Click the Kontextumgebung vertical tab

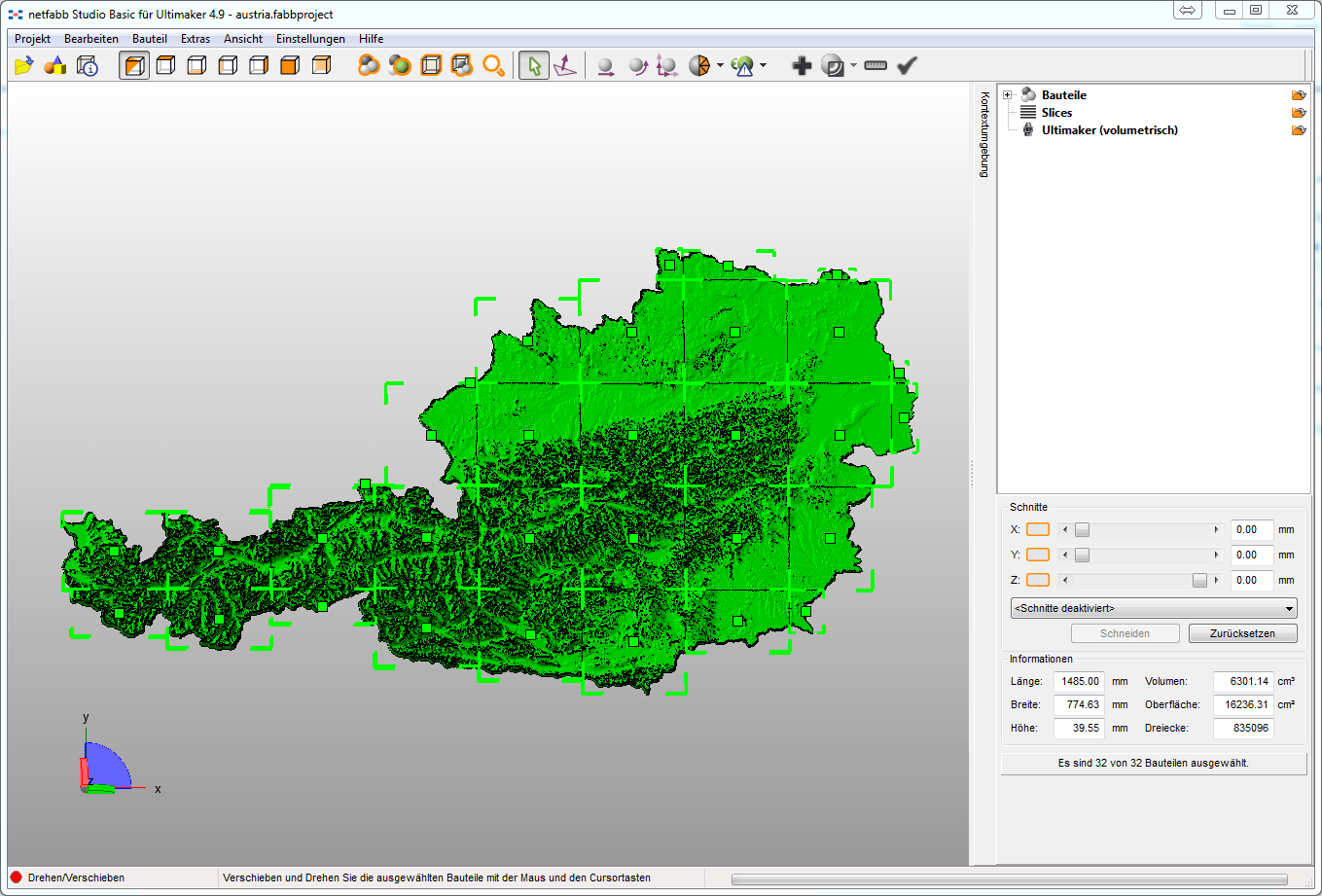pos(984,134)
